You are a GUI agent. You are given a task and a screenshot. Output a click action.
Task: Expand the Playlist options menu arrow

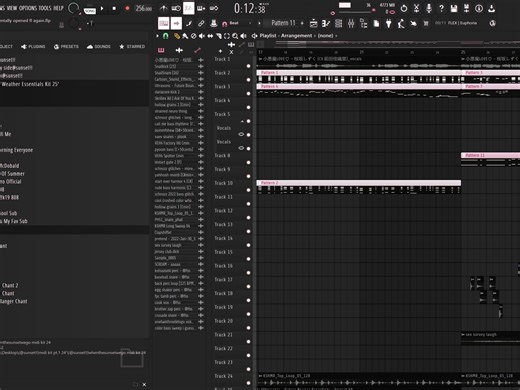pos(158,36)
